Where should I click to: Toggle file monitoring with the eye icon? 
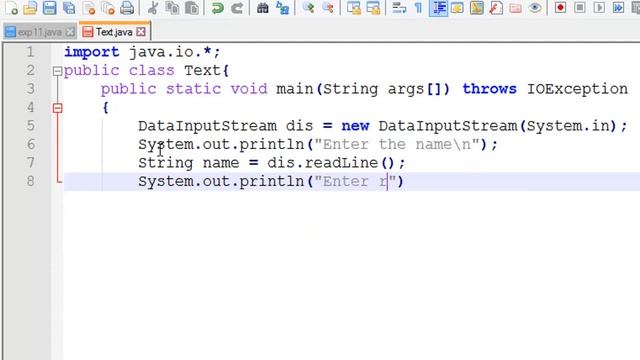(x=535, y=8)
